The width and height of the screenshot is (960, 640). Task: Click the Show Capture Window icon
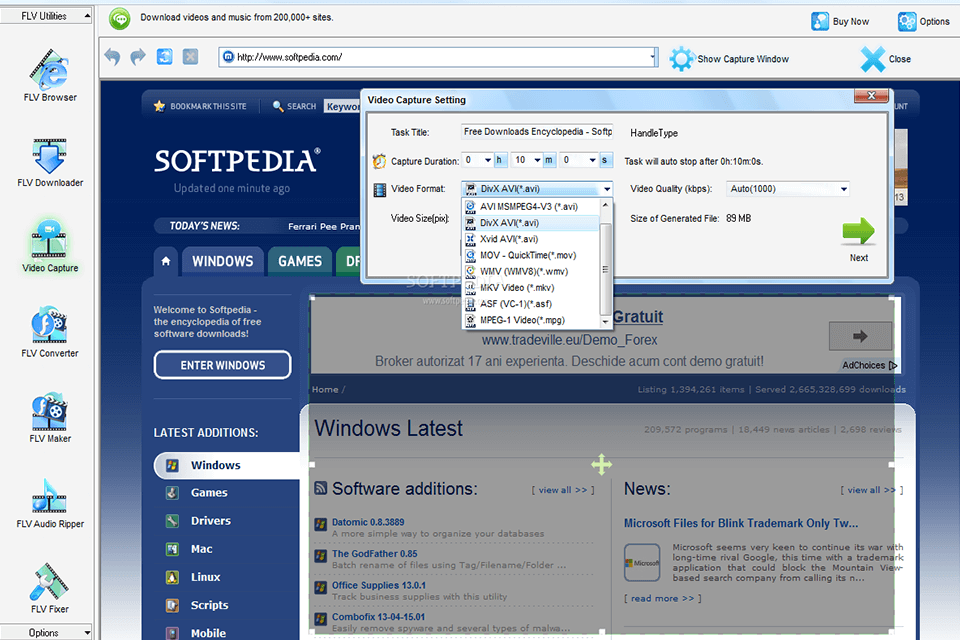[683, 58]
